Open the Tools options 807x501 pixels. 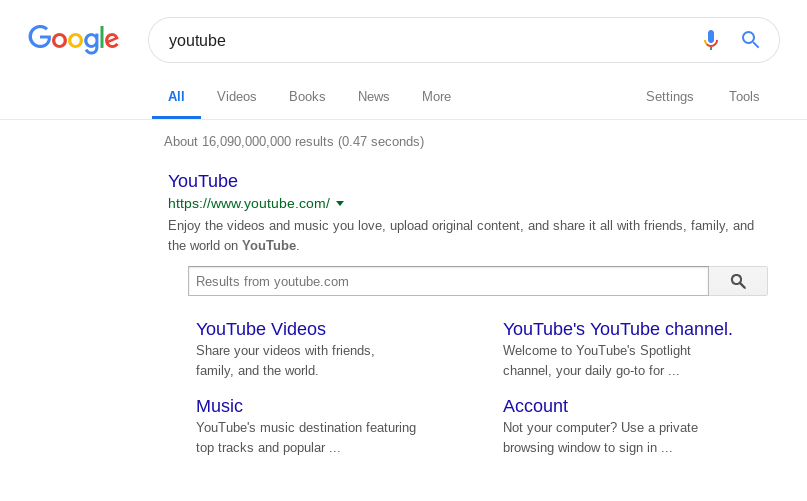click(744, 97)
